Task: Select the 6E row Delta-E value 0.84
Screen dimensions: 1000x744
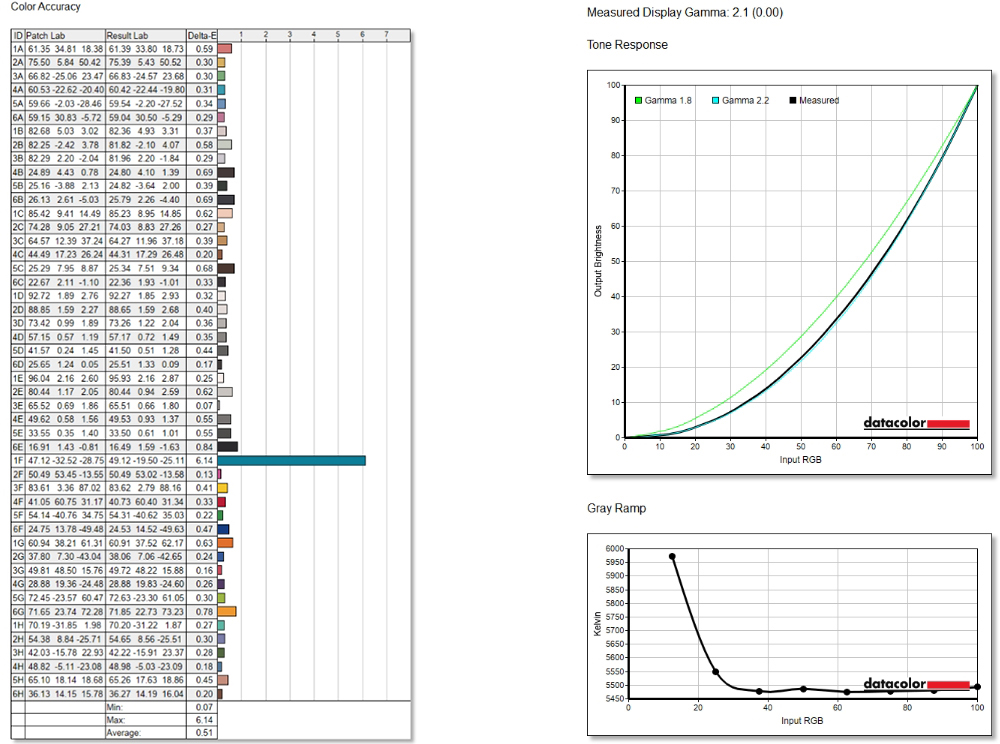Action: tap(203, 447)
